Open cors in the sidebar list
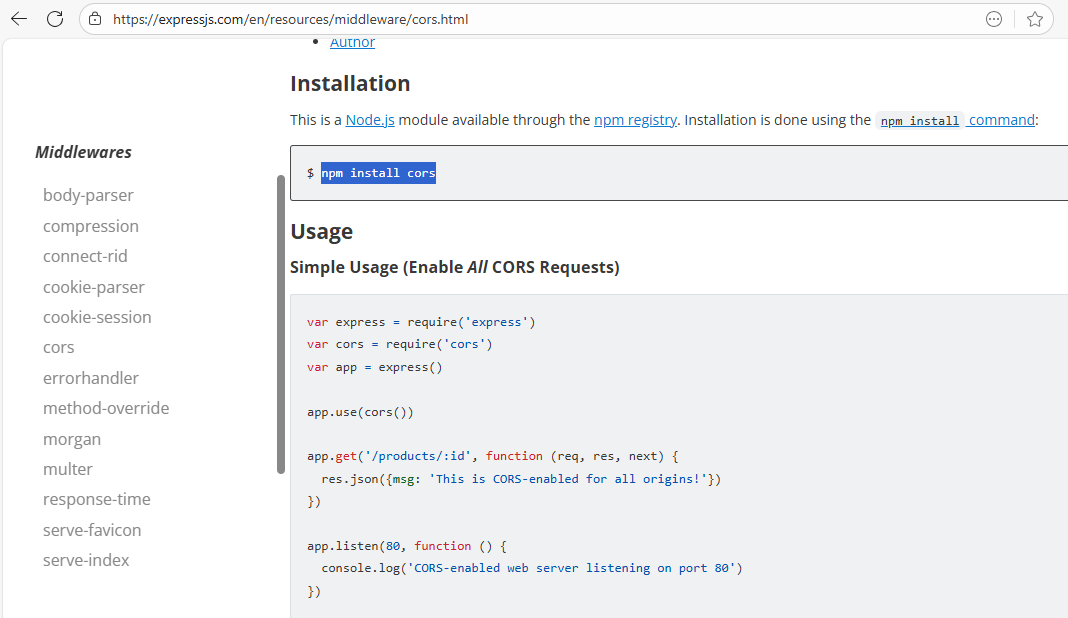The width and height of the screenshot is (1068, 618). [59, 347]
